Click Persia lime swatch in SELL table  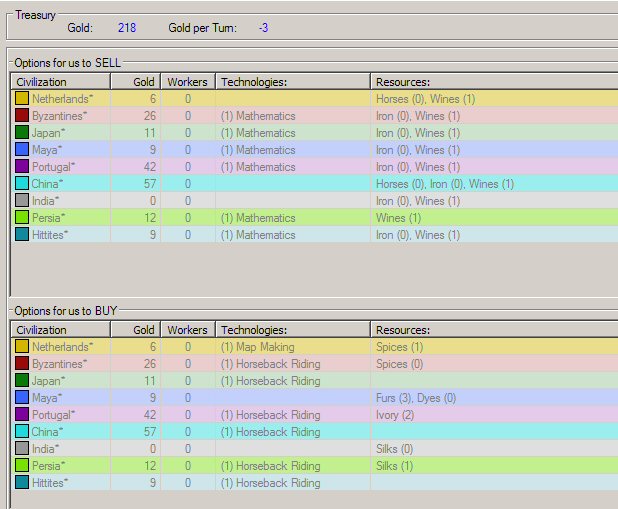[22, 217]
